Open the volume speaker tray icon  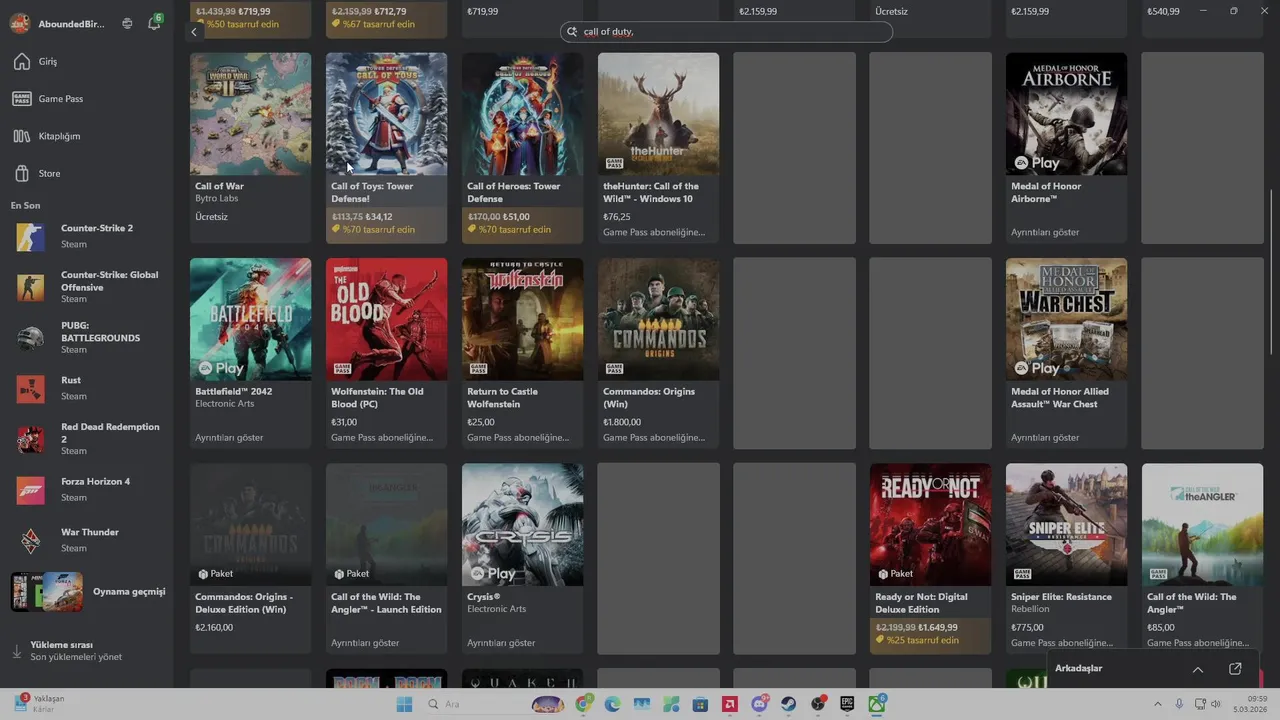pyautogui.click(x=1216, y=704)
